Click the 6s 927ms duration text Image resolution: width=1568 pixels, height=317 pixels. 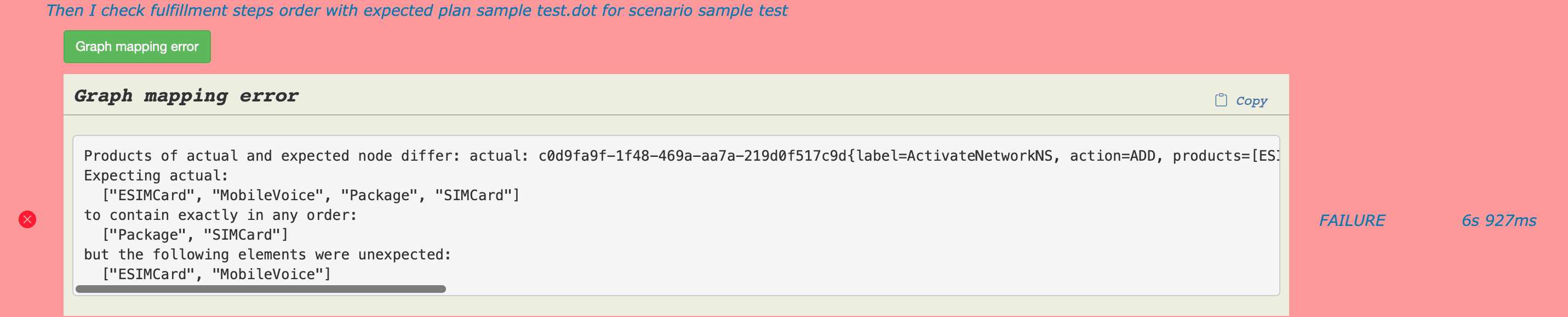1498,220
